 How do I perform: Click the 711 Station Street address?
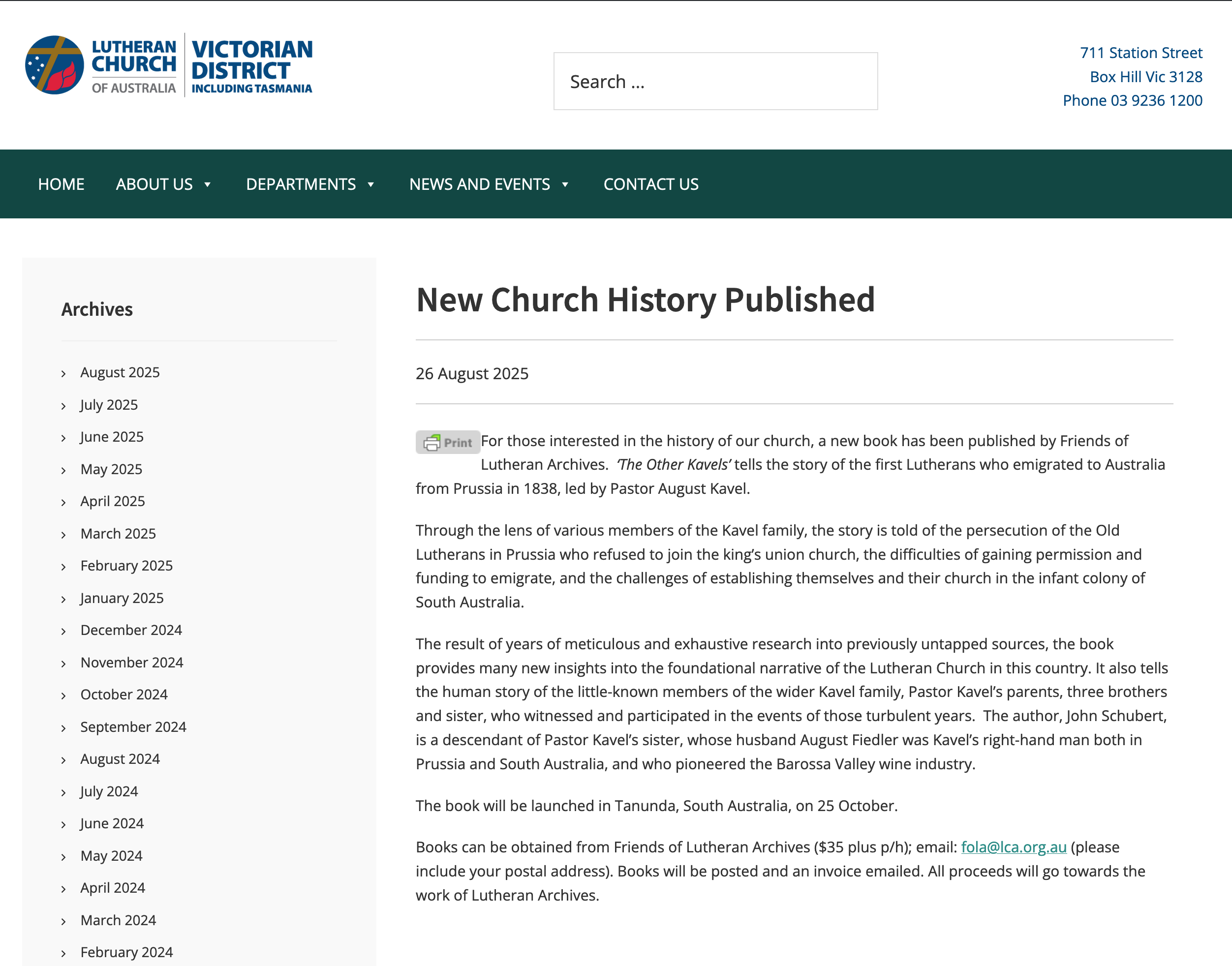click(x=1140, y=53)
